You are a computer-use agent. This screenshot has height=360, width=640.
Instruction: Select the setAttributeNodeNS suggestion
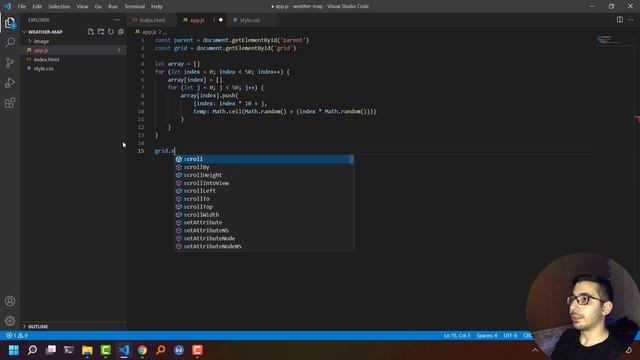(x=264, y=247)
